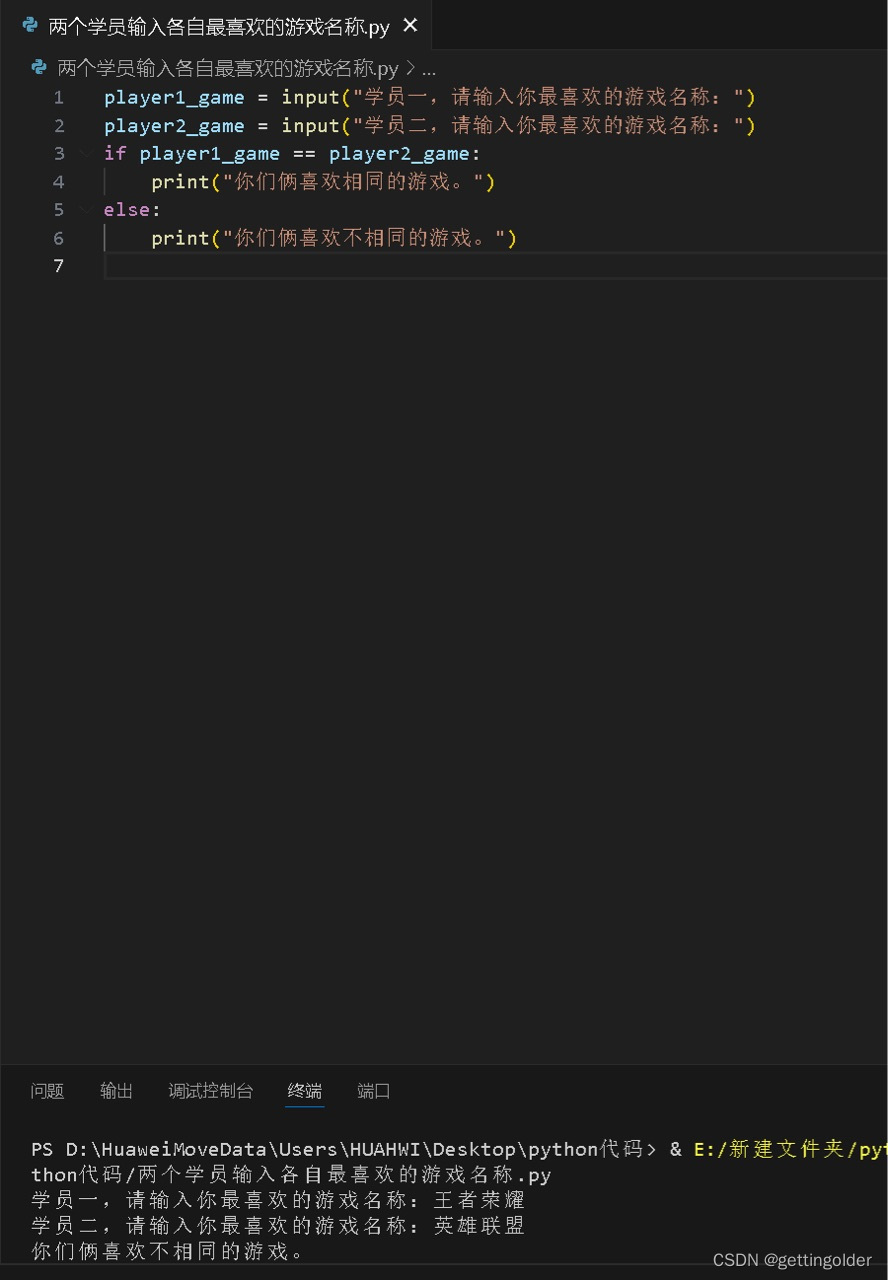Viewport: 888px width, 1280px height.
Task: Switch to the 终端 panel tab
Action: pos(305,1091)
